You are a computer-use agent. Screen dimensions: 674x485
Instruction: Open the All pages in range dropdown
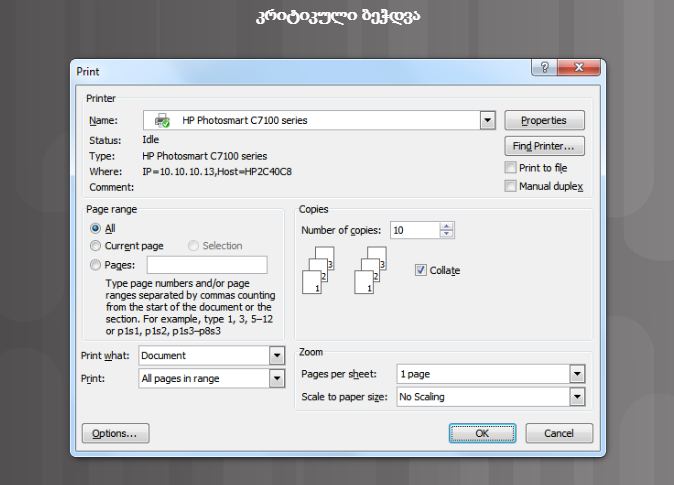tap(277, 379)
